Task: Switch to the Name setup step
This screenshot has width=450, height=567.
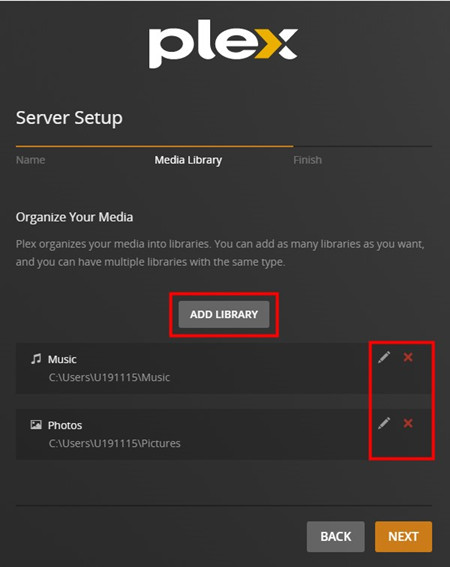Action: point(30,160)
